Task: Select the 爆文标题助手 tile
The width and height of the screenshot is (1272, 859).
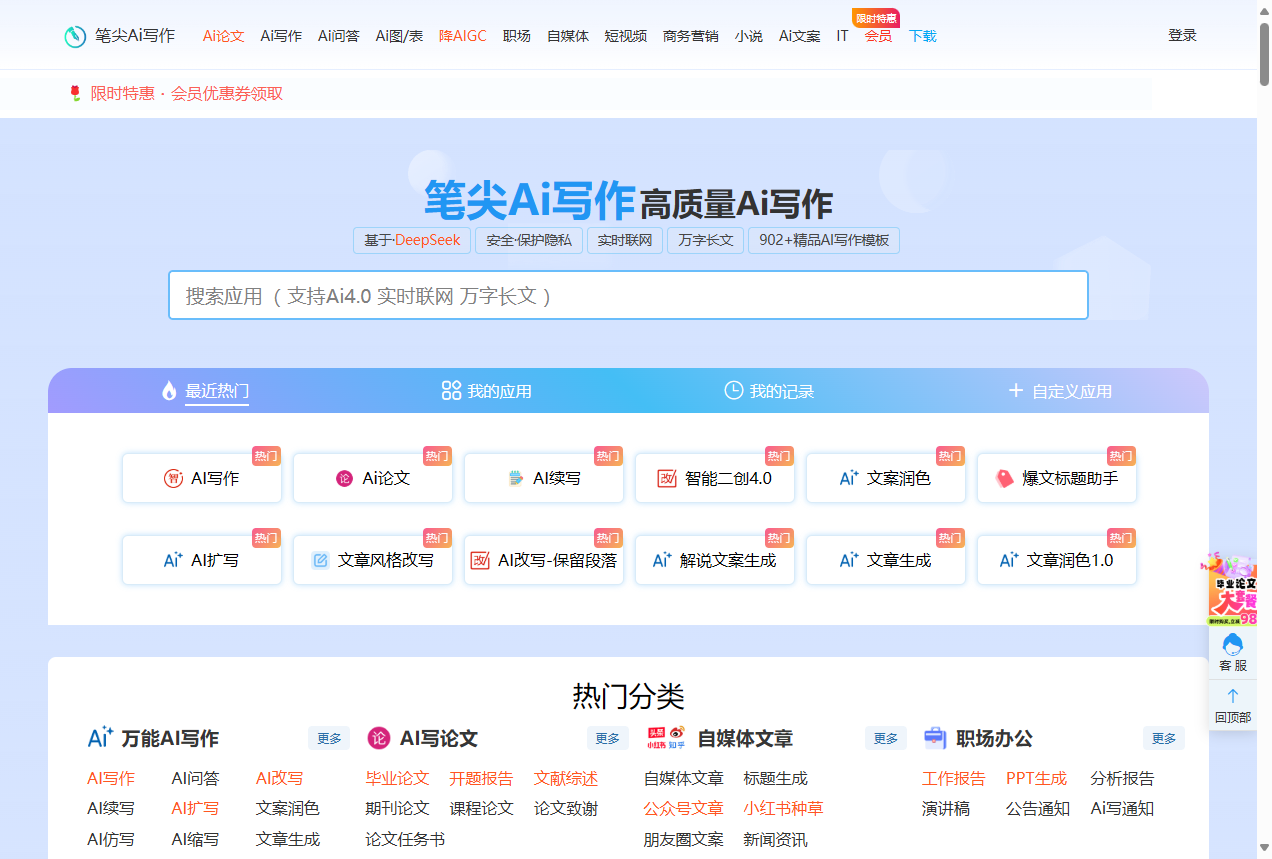Action: click(1057, 478)
